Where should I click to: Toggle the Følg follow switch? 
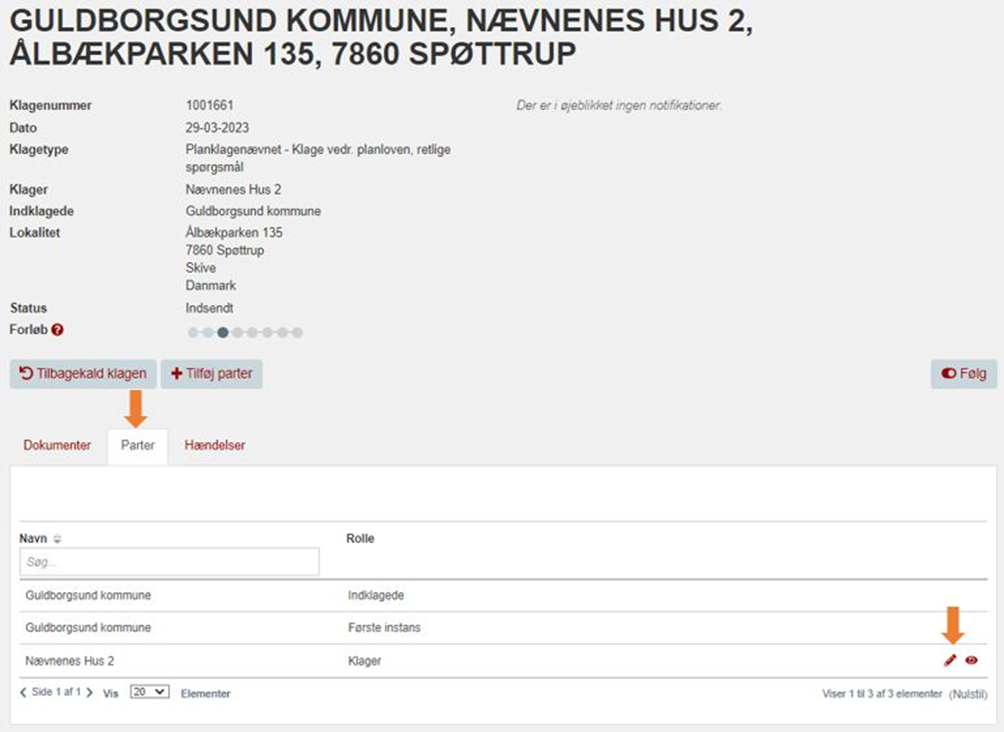point(964,373)
